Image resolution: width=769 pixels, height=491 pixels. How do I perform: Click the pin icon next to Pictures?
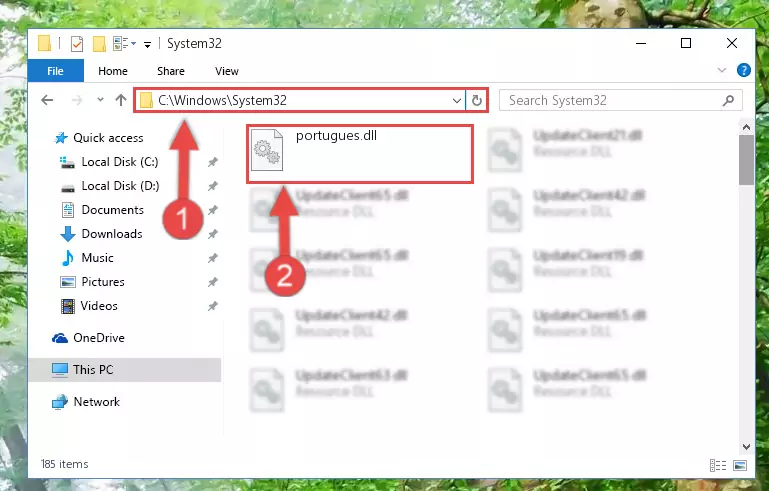212,282
